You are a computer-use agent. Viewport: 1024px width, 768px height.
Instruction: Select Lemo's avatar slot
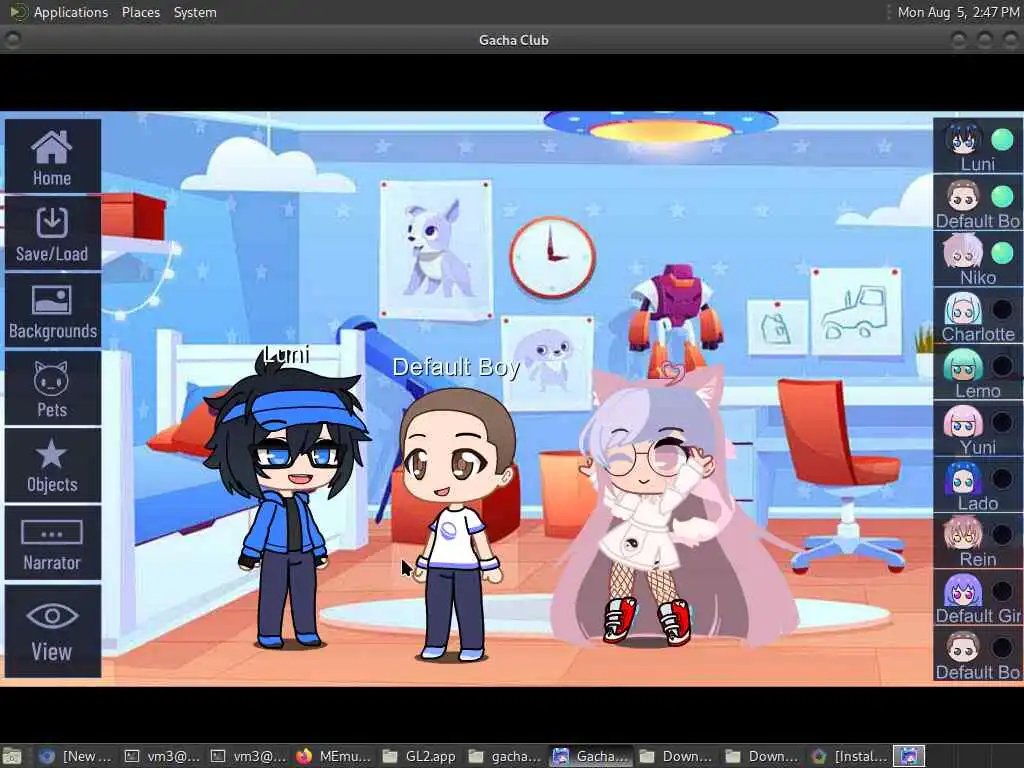pos(964,365)
